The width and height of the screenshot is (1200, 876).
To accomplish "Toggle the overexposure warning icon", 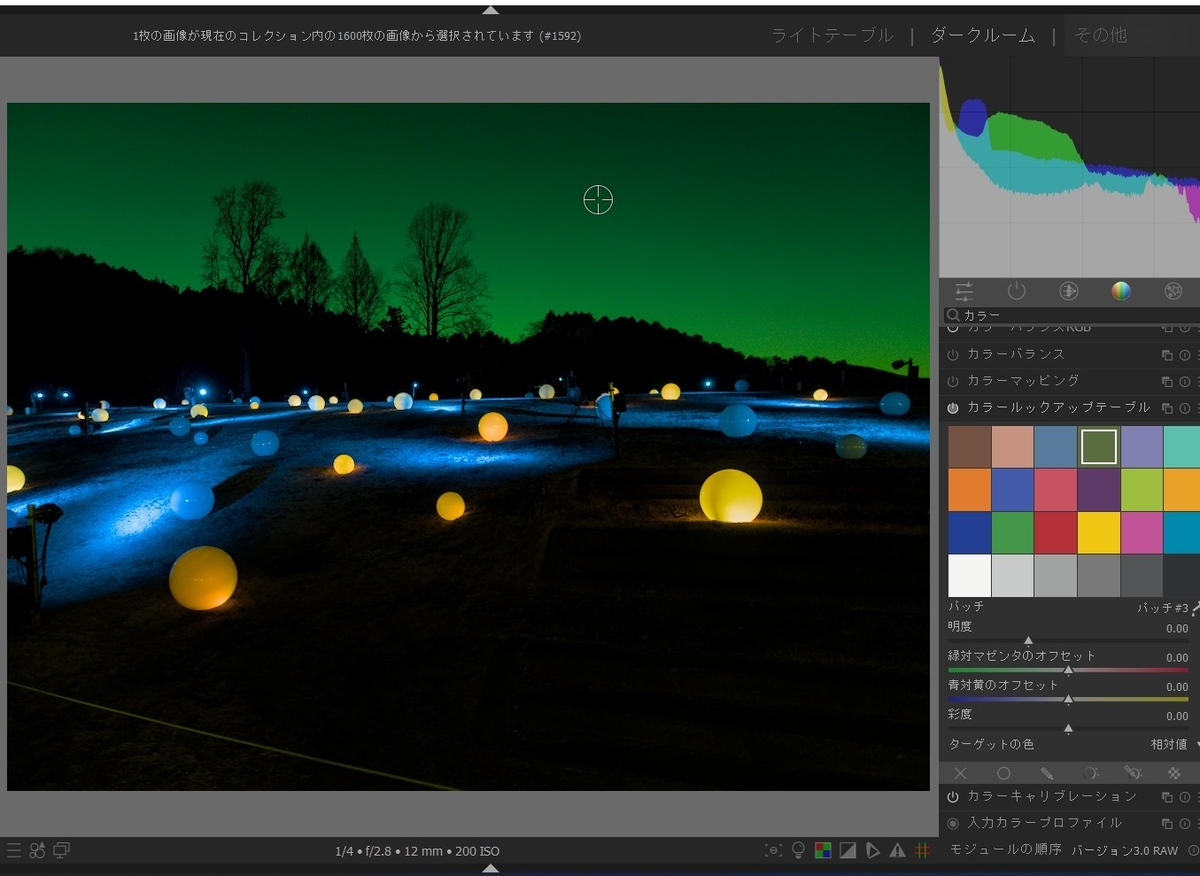I will (x=897, y=850).
